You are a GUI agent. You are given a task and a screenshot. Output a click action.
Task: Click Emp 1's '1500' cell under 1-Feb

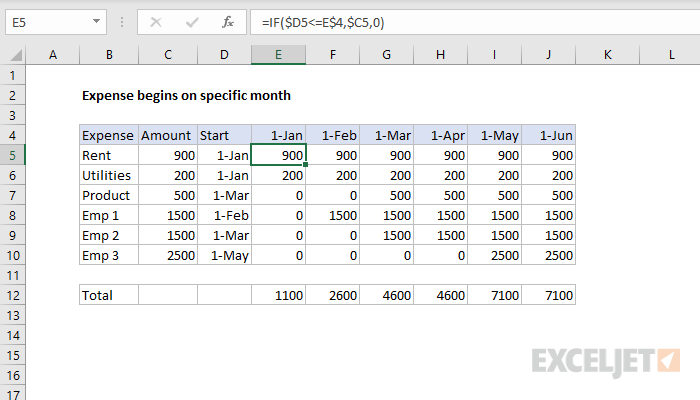[333, 215]
